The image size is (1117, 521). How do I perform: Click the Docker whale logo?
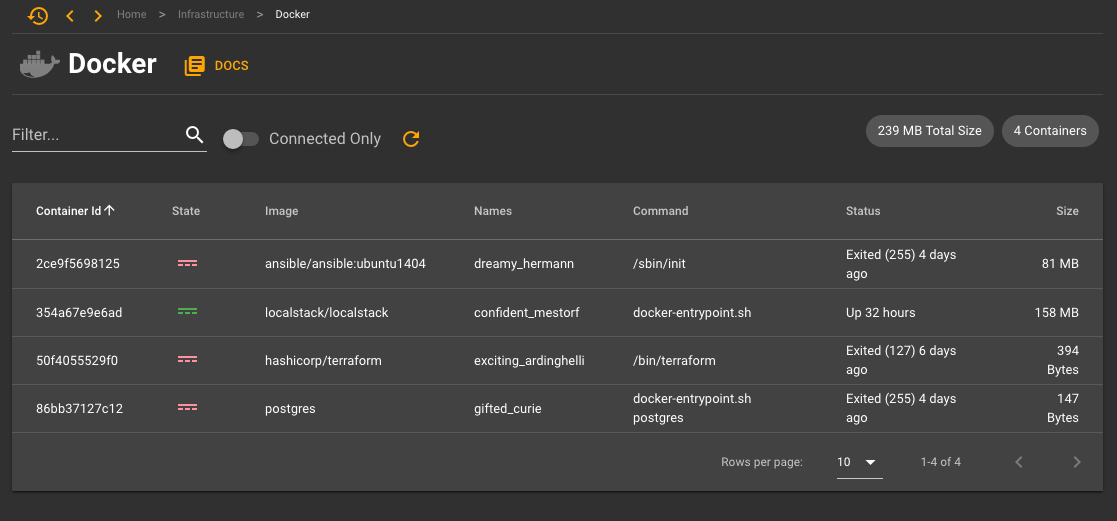point(39,65)
